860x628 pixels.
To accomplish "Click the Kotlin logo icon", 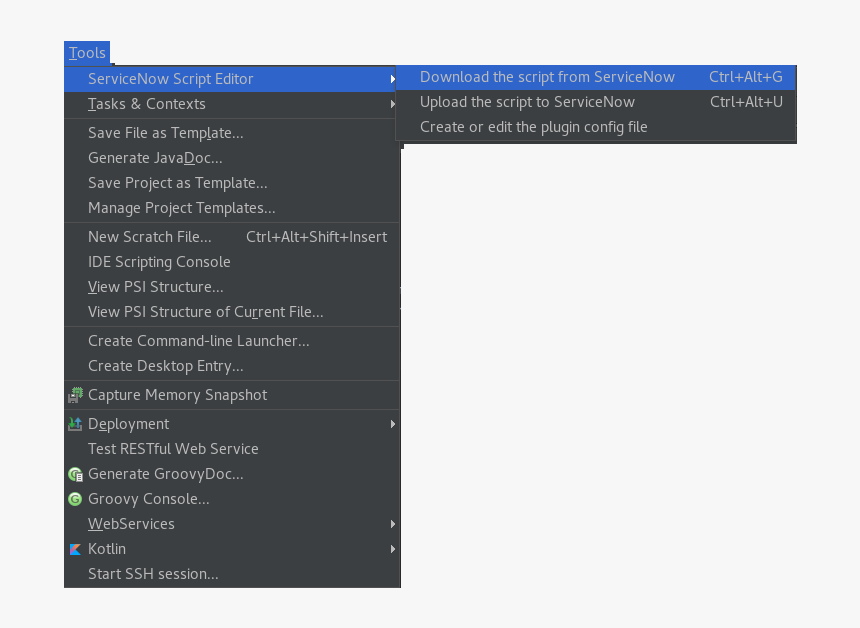I will click(75, 549).
